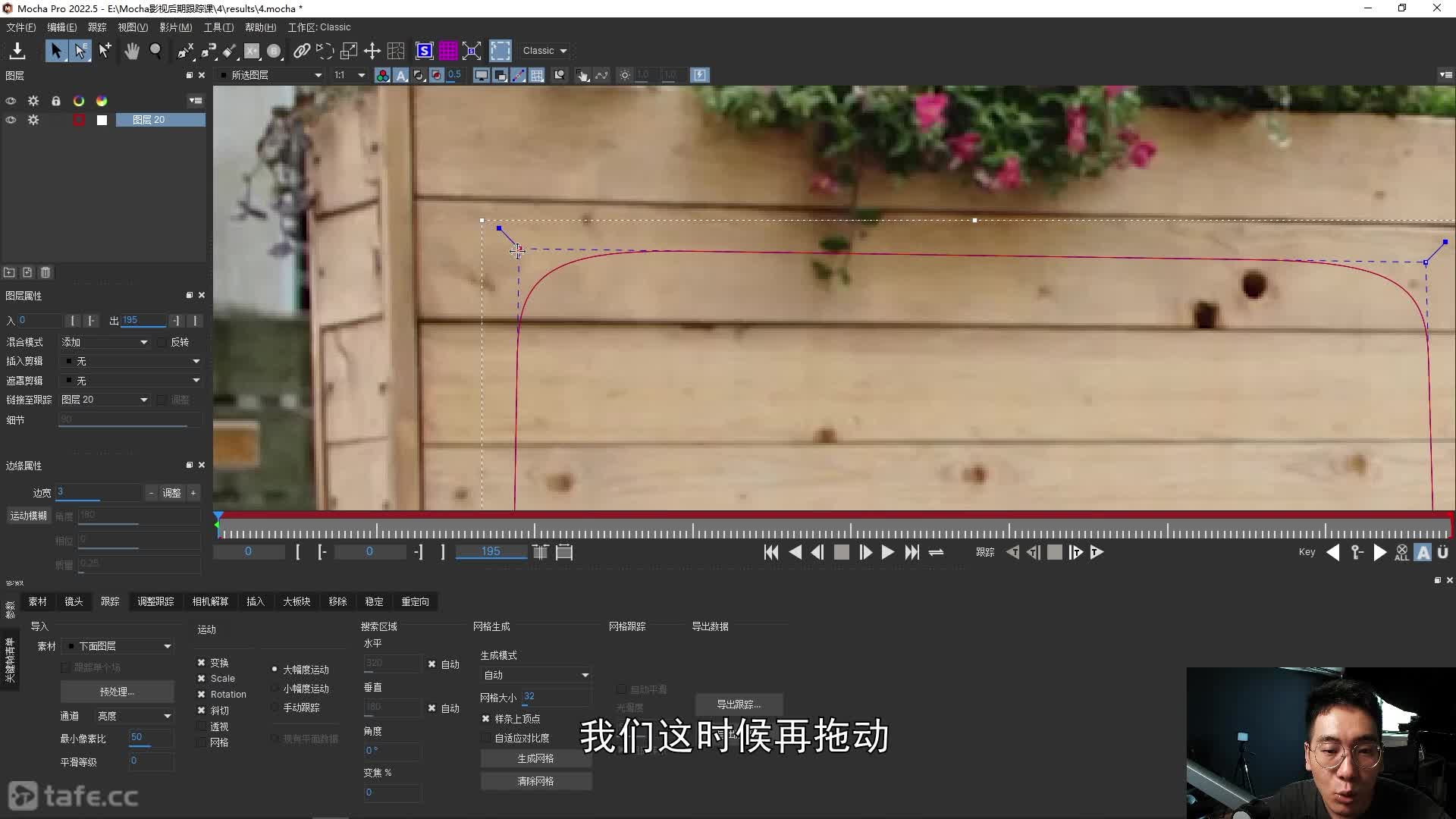The width and height of the screenshot is (1456, 819).
Task: Open the 遮罩剪辑 dropdown
Action: [132, 381]
